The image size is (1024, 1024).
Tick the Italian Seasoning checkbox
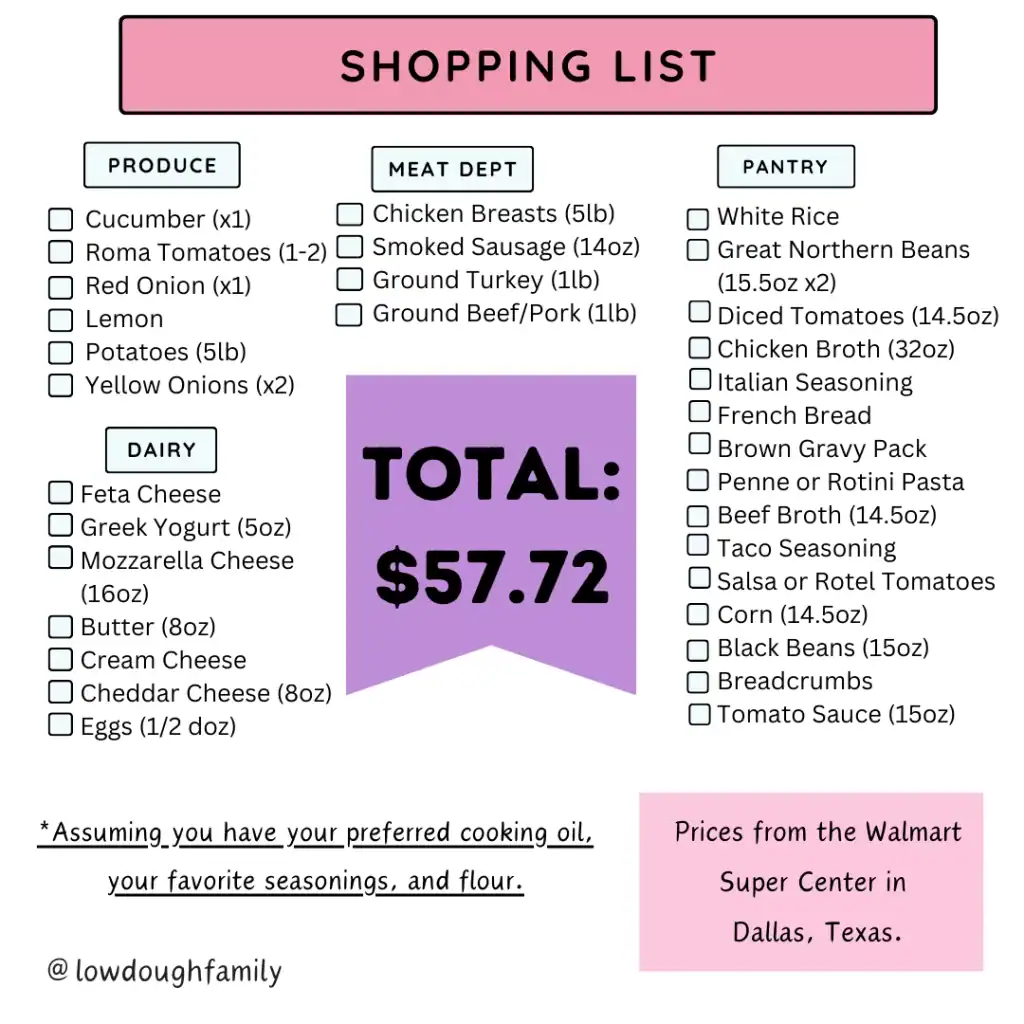pyautogui.click(x=700, y=380)
